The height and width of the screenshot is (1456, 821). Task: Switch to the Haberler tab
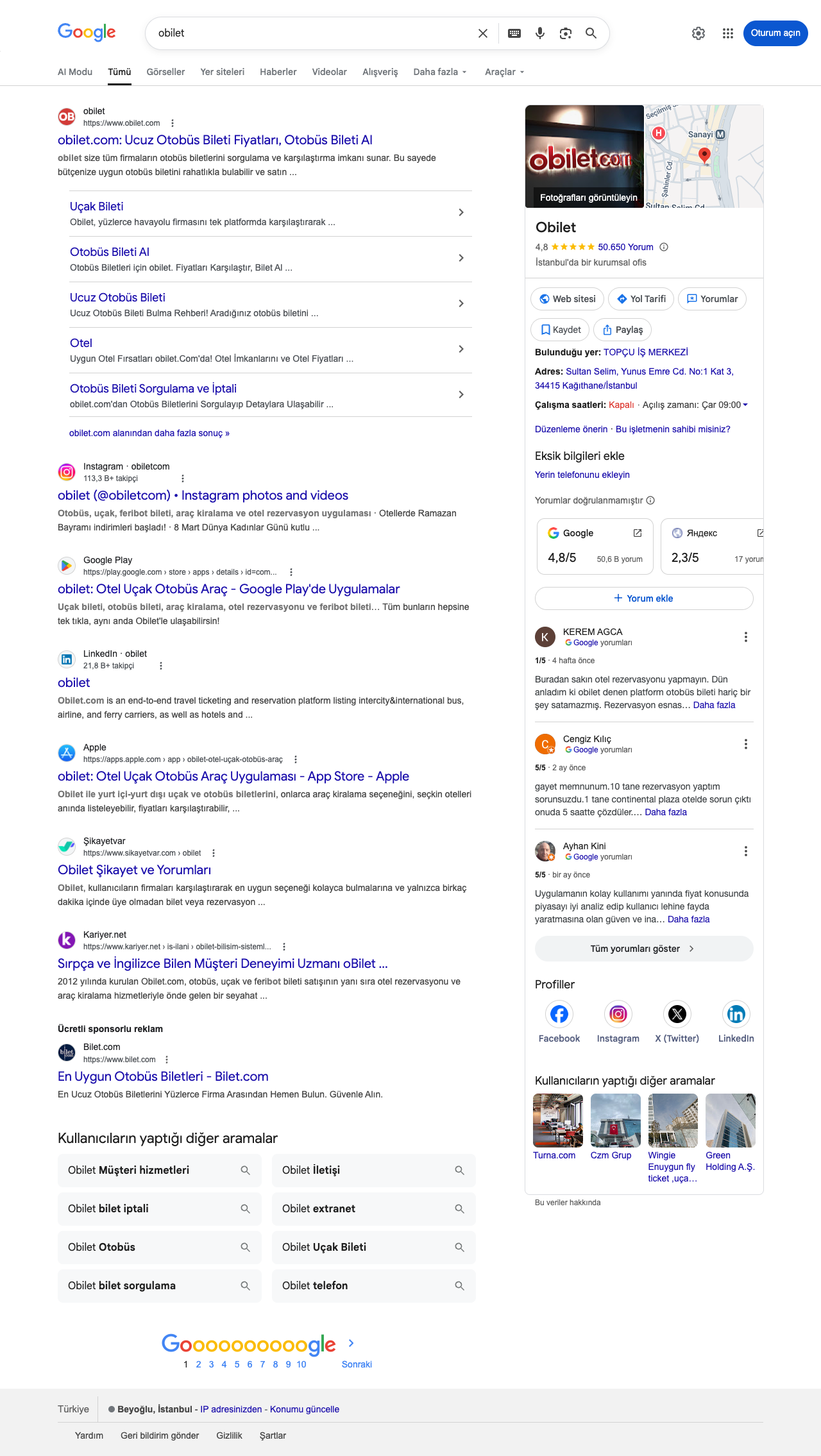(278, 72)
